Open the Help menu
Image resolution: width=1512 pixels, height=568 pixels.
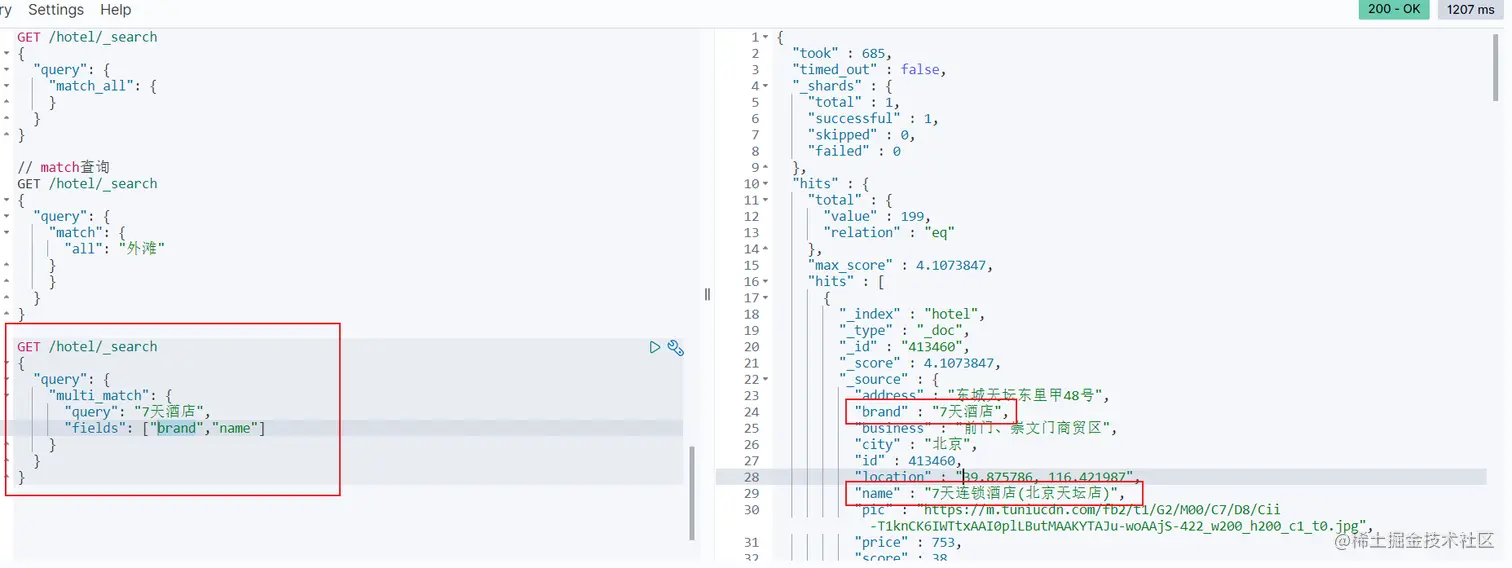tap(116, 9)
